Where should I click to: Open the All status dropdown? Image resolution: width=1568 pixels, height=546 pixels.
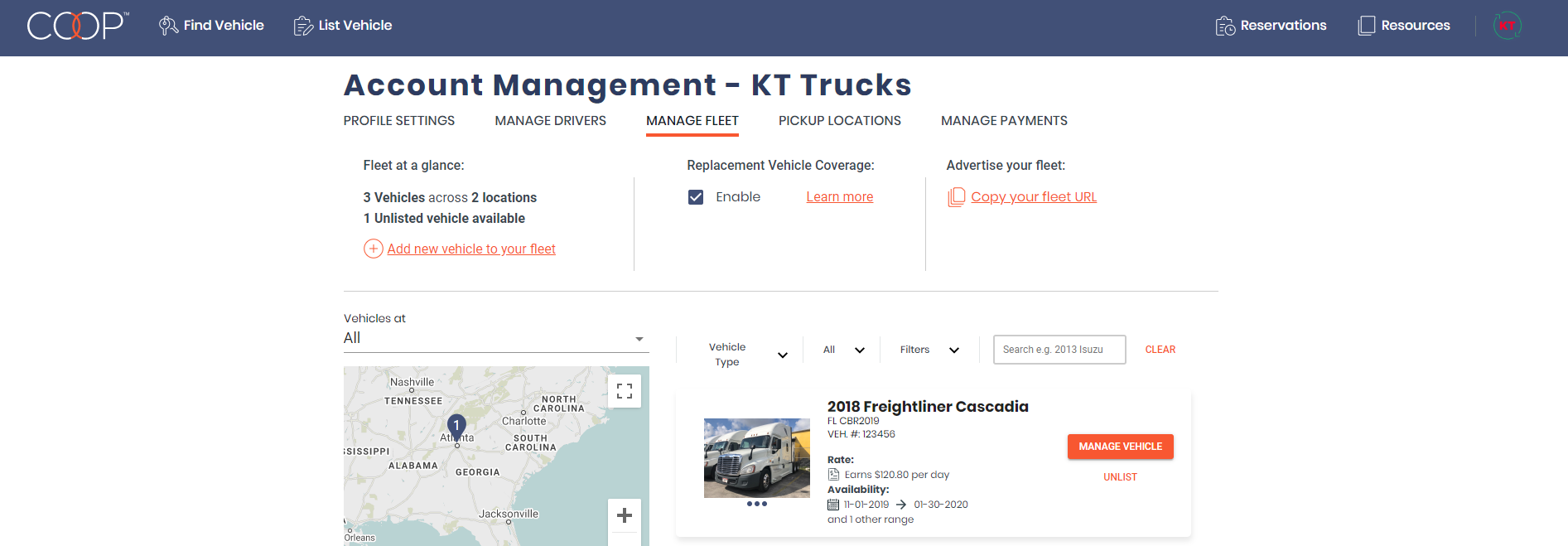pyautogui.click(x=843, y=350)
